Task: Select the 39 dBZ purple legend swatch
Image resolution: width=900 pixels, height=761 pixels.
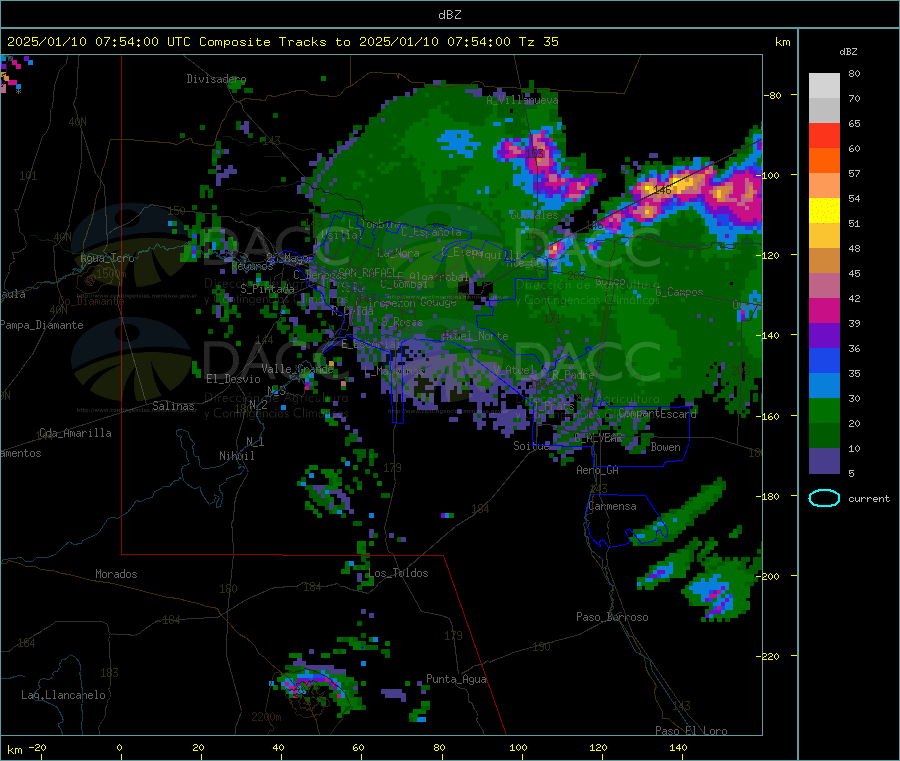Action: pos(824,336)
